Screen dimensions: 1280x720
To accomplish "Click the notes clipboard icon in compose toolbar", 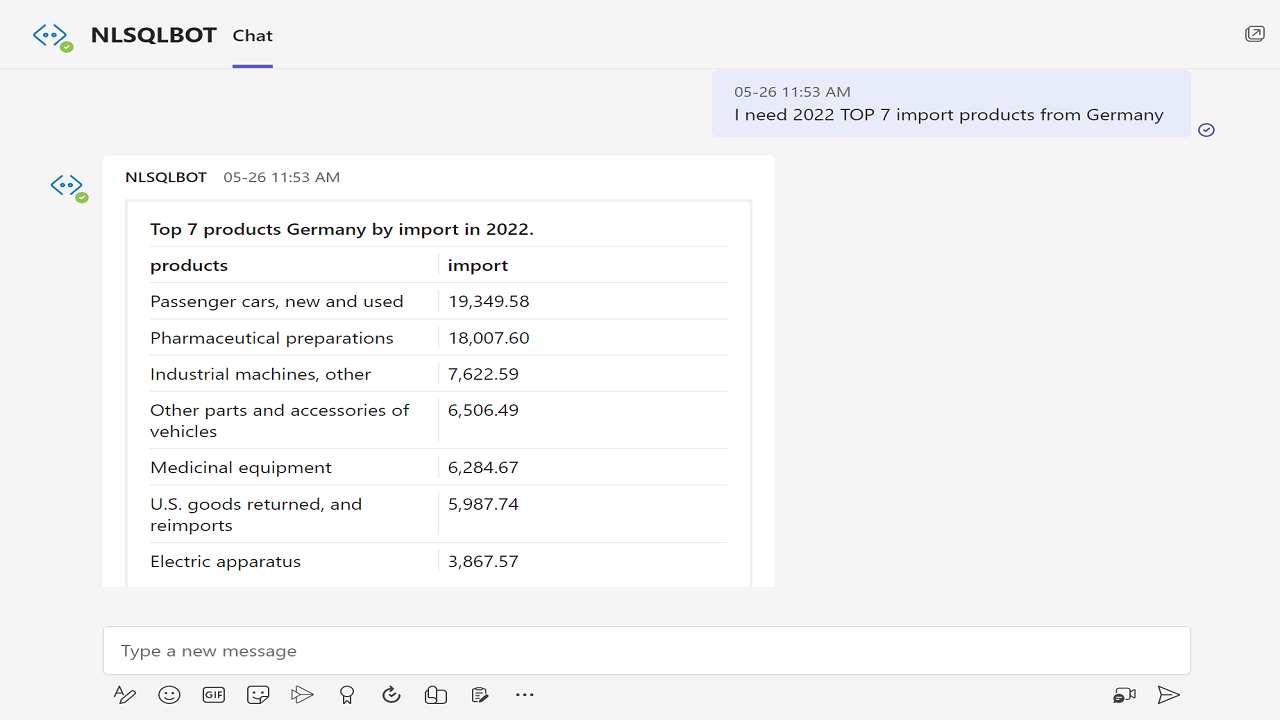I will pos(480,695).
